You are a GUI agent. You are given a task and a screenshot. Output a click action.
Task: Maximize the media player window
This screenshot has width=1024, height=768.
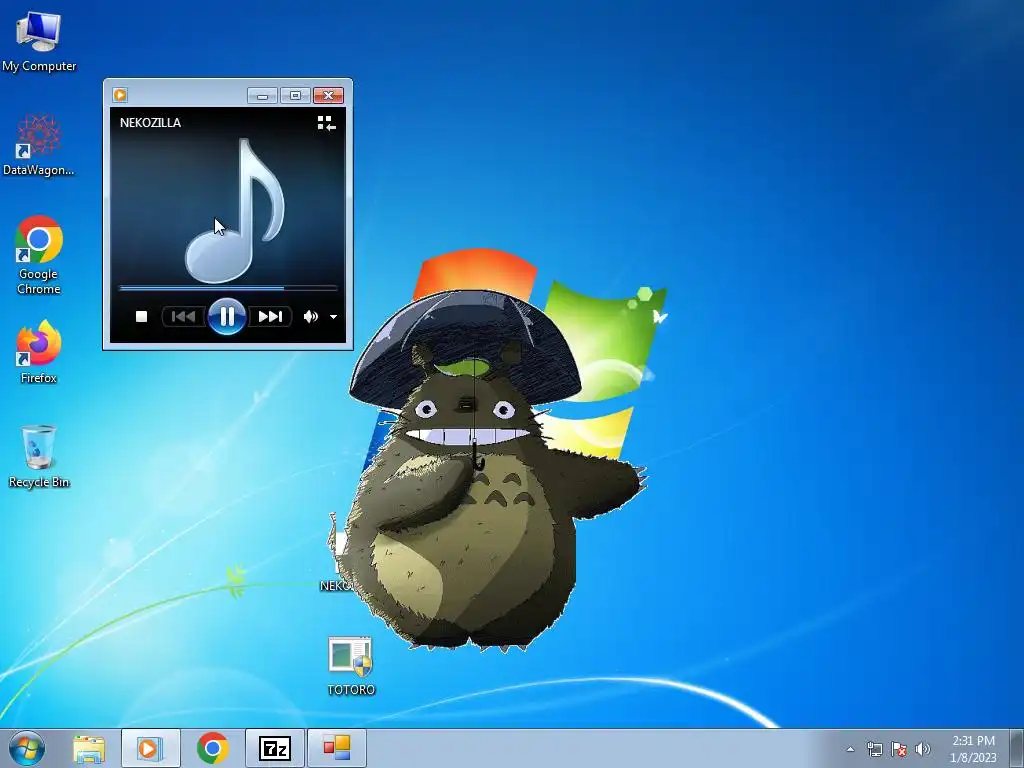(x=295, y=96)
